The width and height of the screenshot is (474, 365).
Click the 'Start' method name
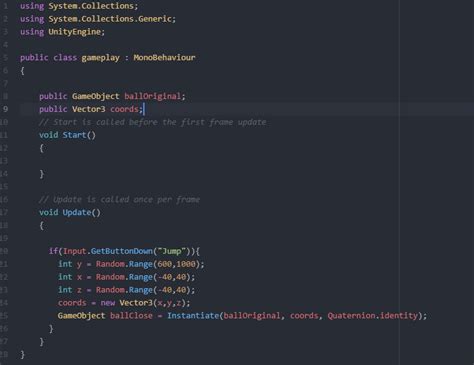[x=74, y=135]
